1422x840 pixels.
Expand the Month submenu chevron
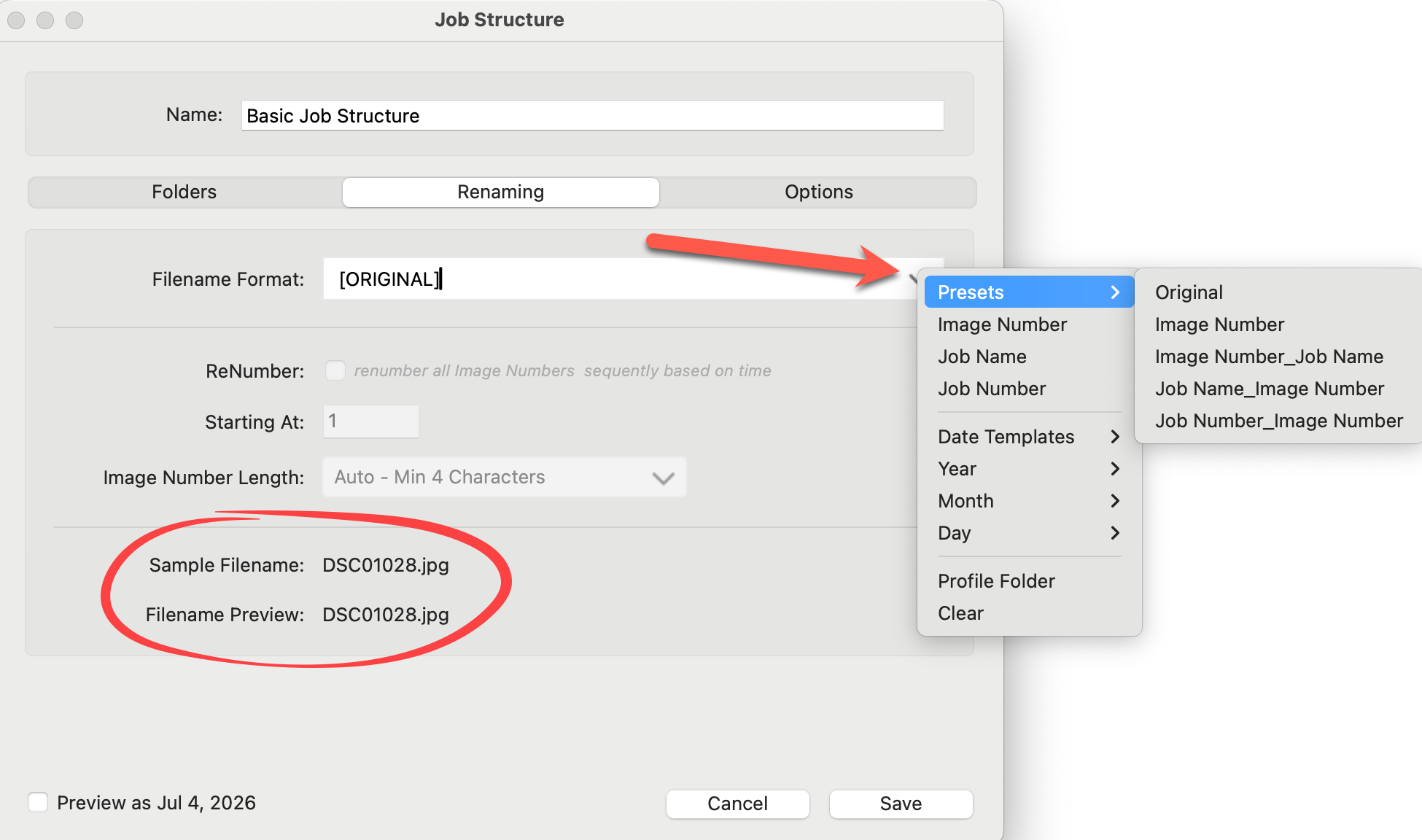click(1114, 501)
